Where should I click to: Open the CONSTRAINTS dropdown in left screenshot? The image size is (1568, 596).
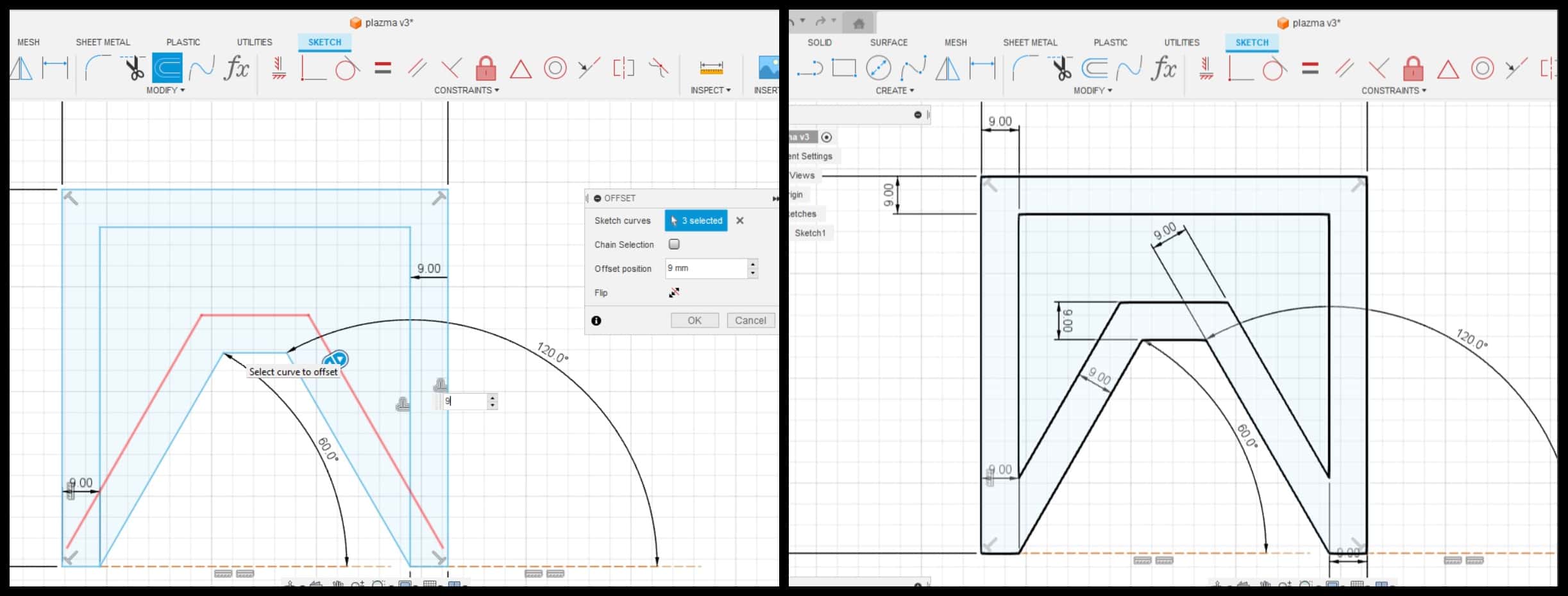click(x=466, y=90)
